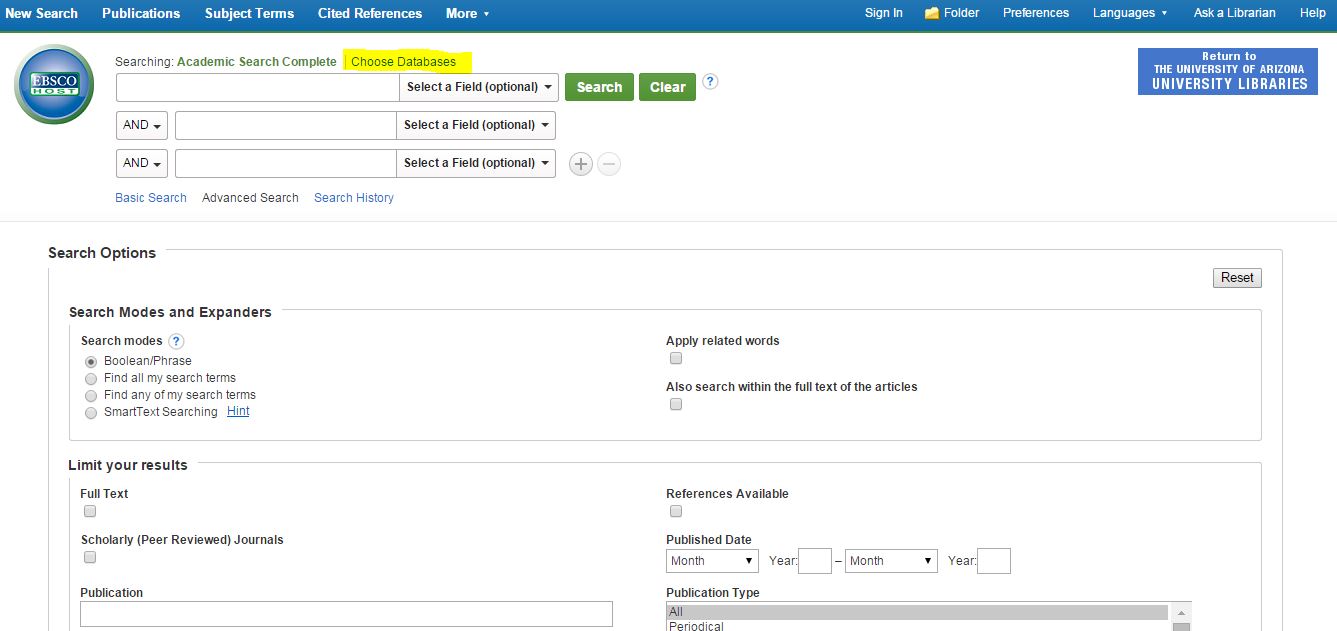Open the first Select a Field dropdown

pos(478,87)
